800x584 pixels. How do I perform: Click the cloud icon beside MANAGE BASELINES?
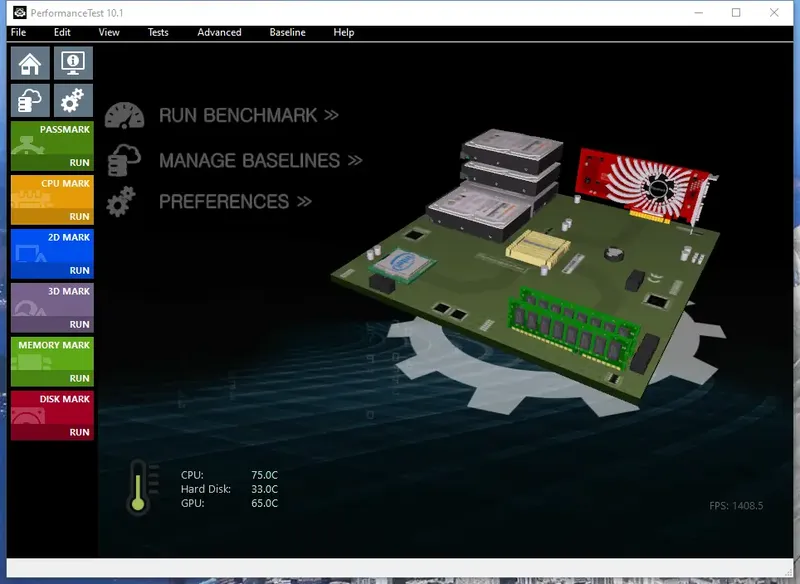[125, 157]
